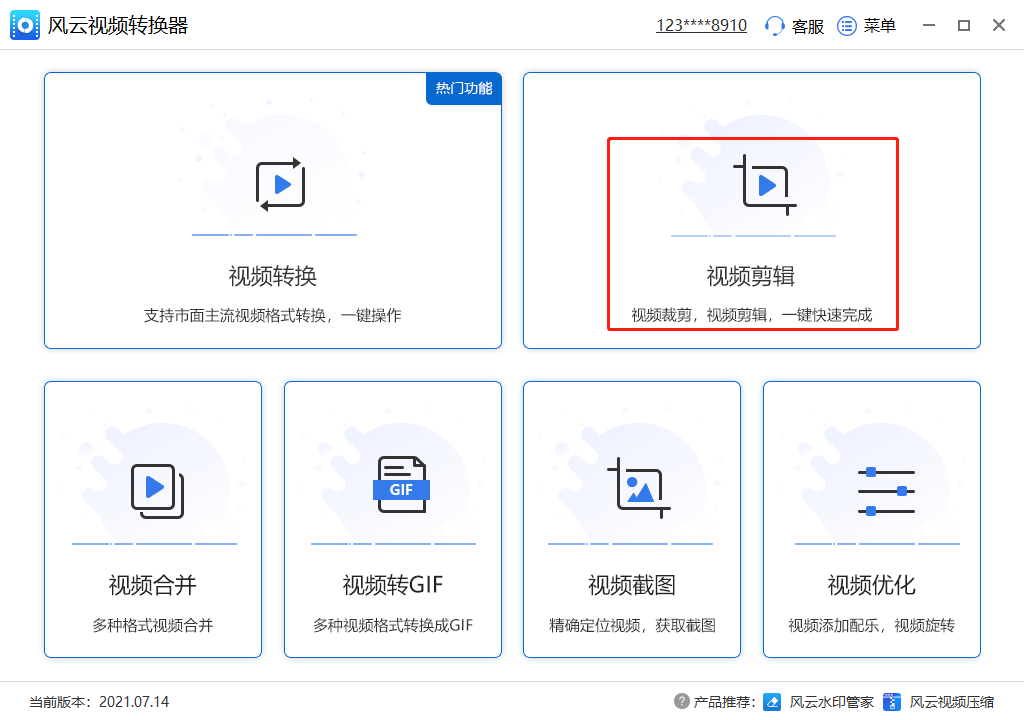Click description 多种格式视频合并
Image resolution: width=1024 pixels, height=720 pixels.
coord(152,625)
